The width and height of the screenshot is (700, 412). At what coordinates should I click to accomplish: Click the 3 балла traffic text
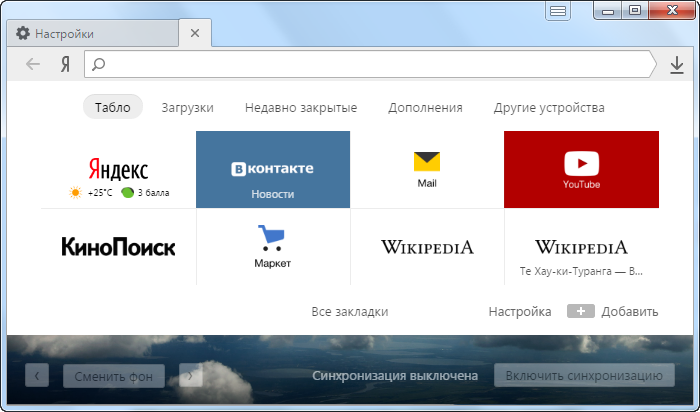point(153,193)
